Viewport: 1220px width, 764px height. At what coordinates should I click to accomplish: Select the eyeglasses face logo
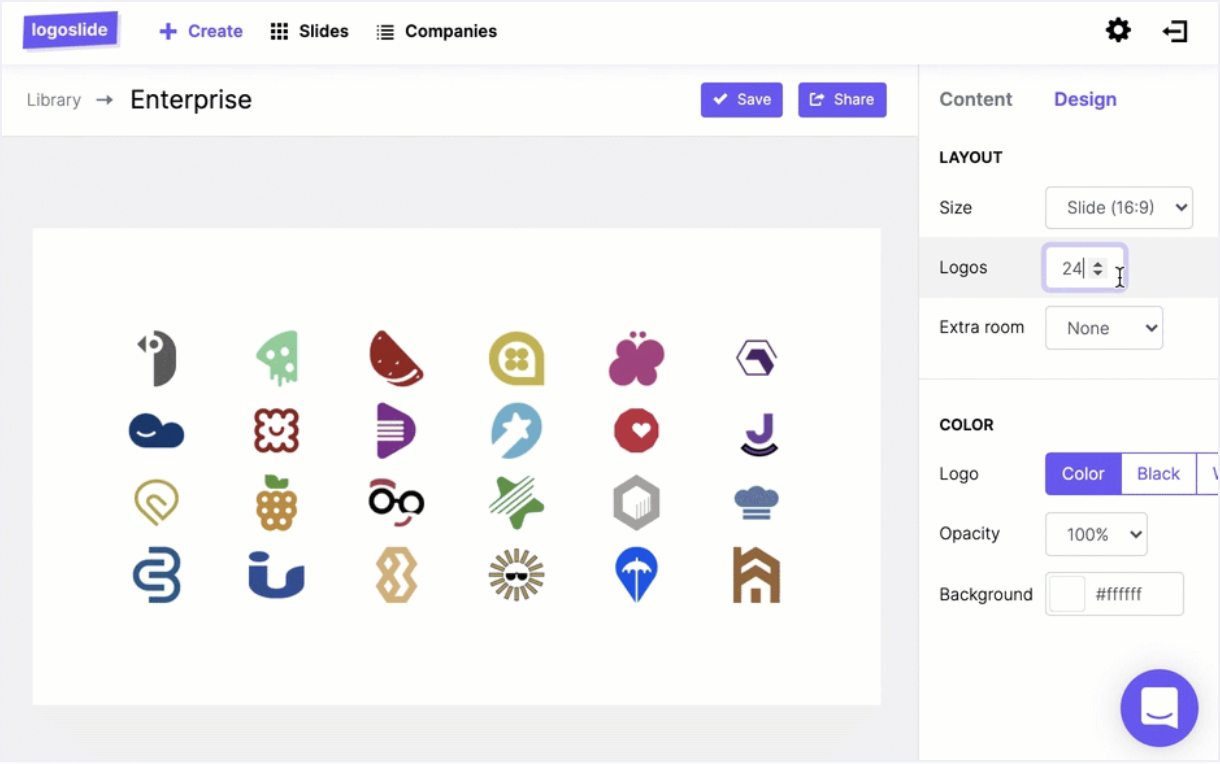[x=396, y=502]
